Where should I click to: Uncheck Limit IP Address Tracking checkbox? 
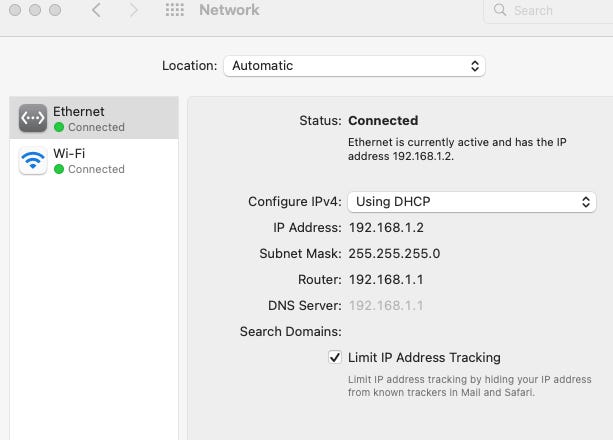335,357
